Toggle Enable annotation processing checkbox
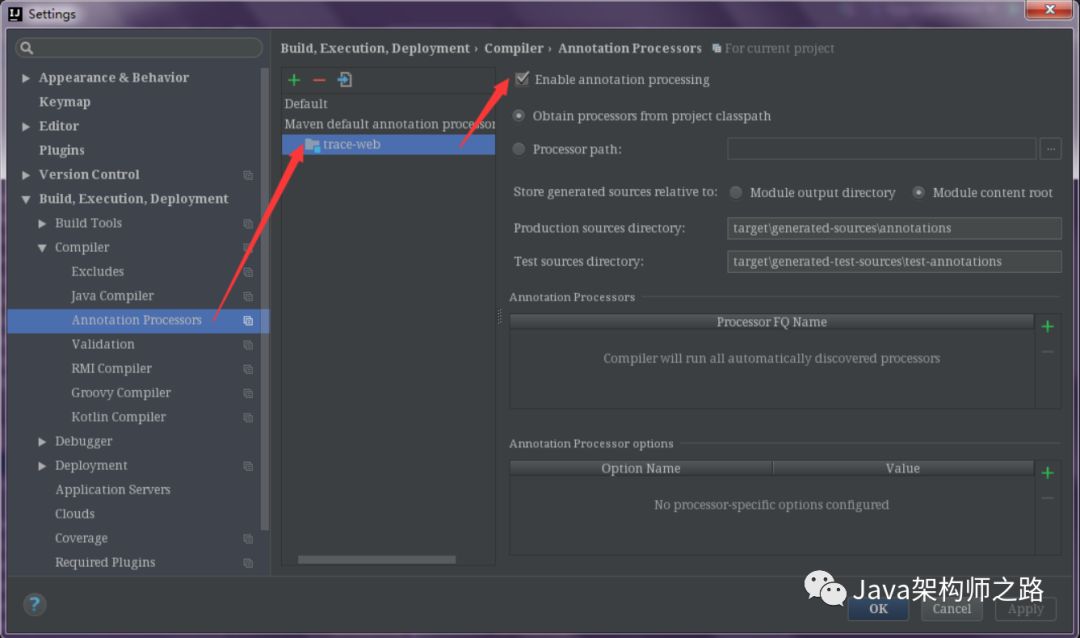Screen dimensions: 1080x638 [x=521, y=79]
